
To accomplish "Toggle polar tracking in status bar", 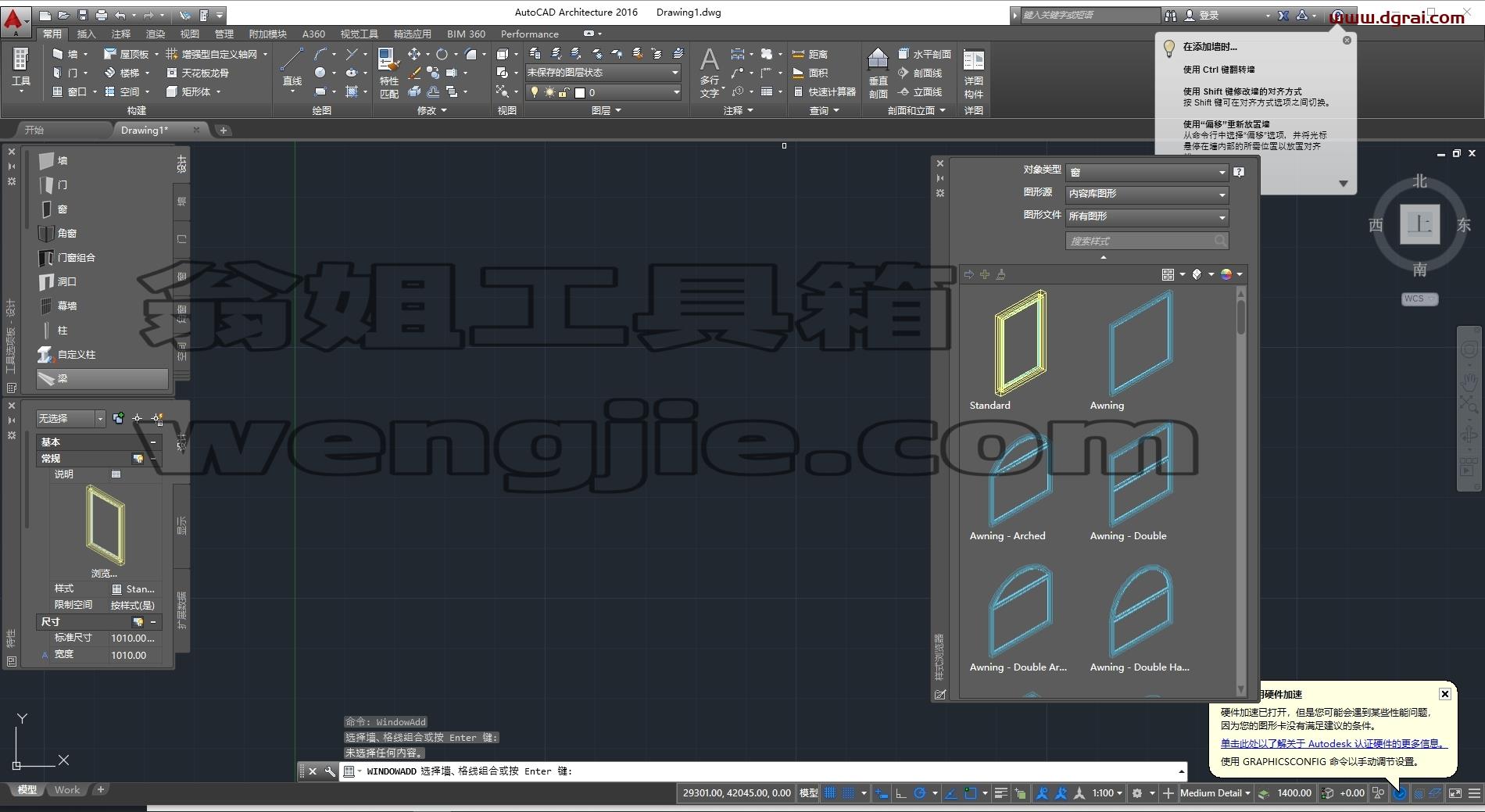I will 920,792.
